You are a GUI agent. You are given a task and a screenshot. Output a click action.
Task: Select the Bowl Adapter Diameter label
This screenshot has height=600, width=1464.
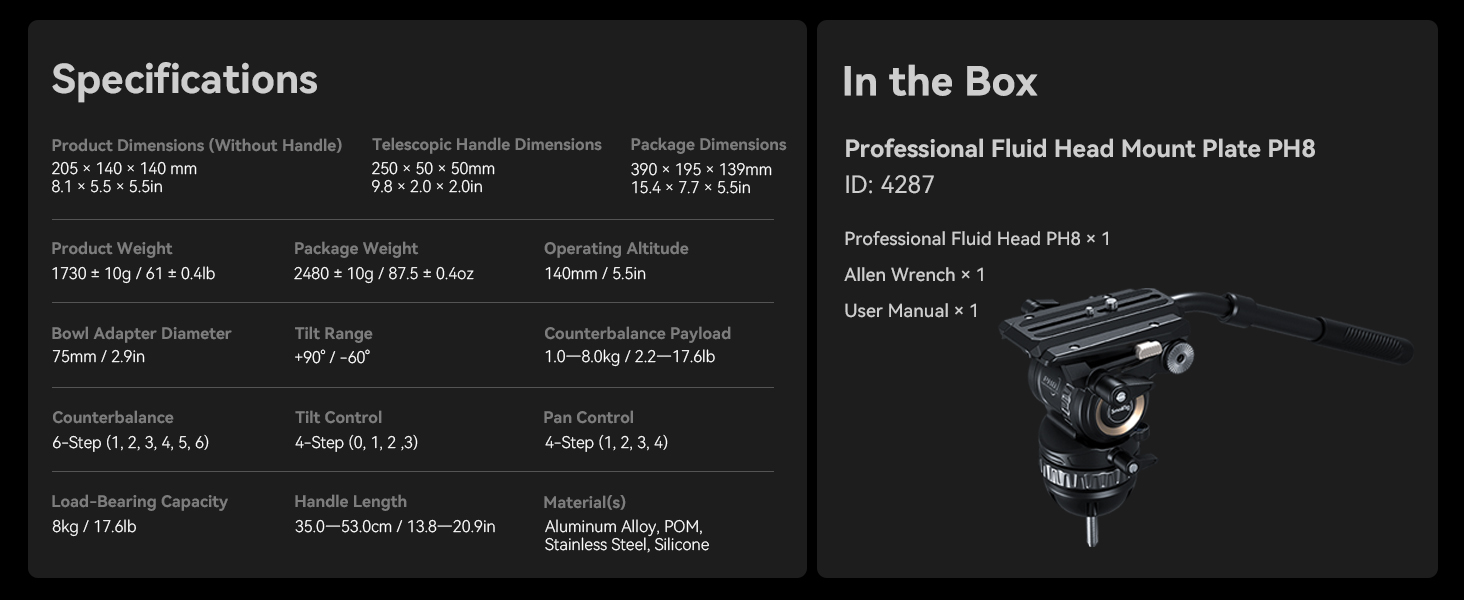[x=141, y=334]
